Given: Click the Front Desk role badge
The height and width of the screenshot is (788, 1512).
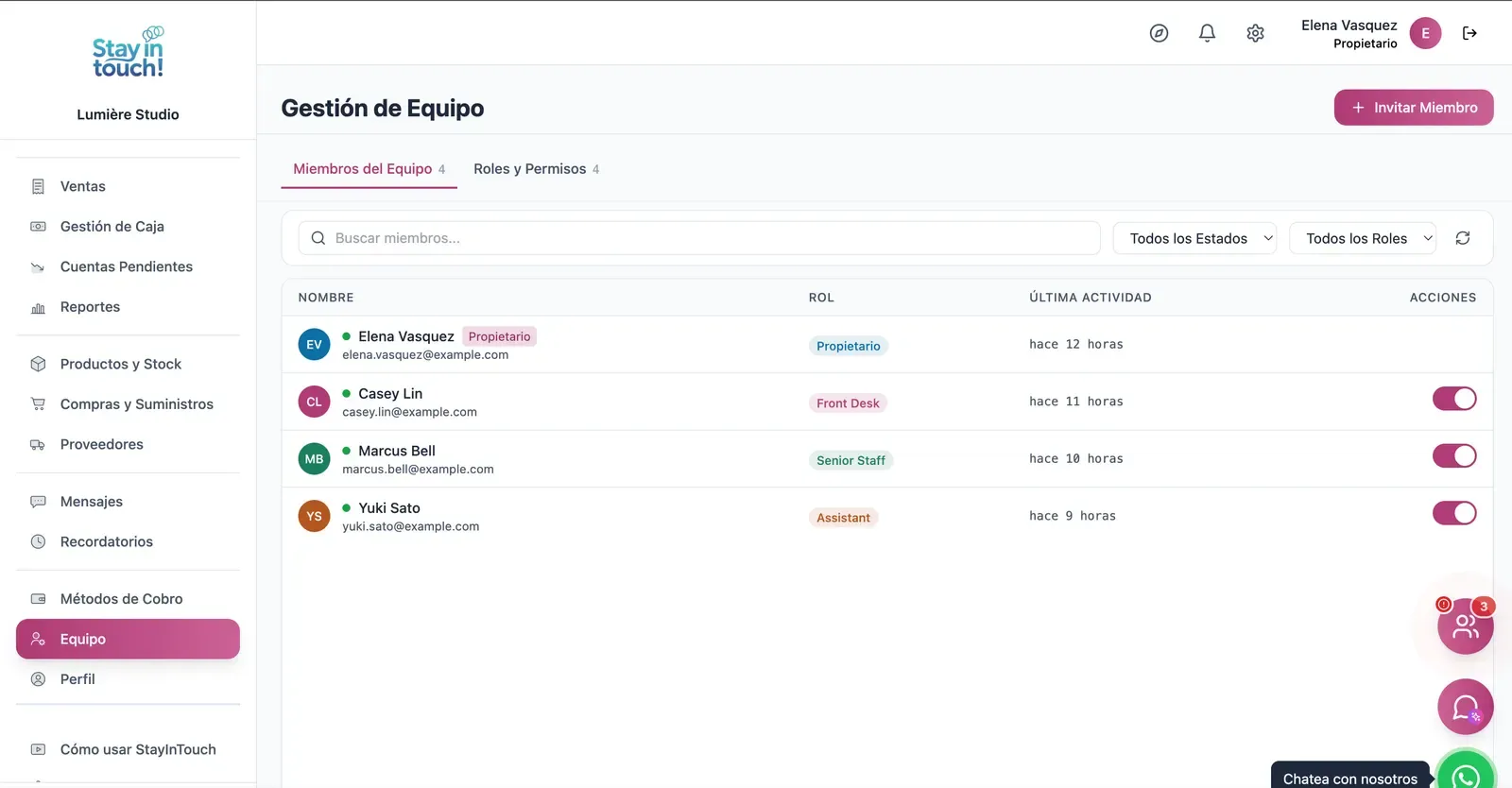Looking at the screenshot, I should (848, 403).
